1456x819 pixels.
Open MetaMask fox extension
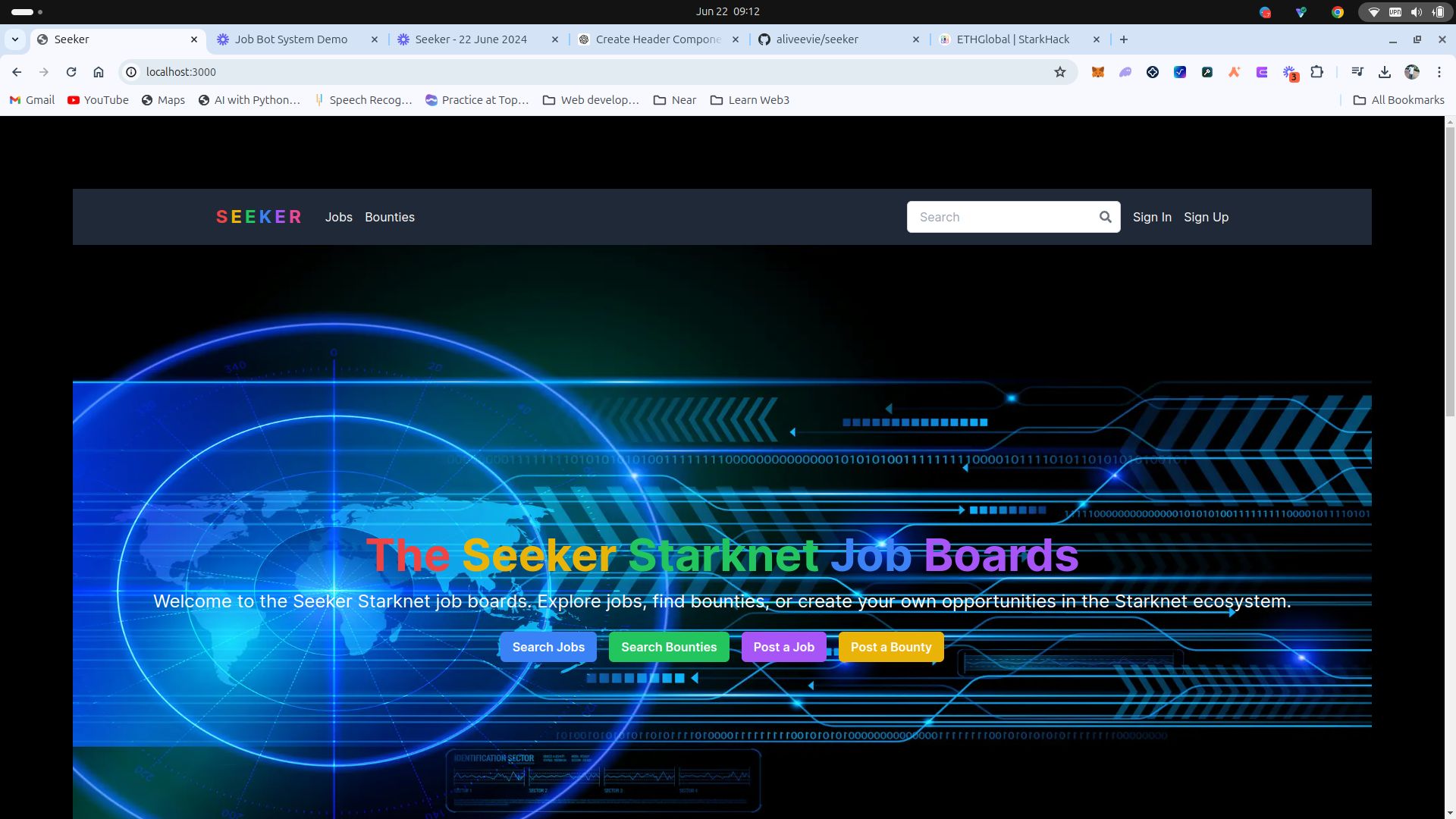1098,72
